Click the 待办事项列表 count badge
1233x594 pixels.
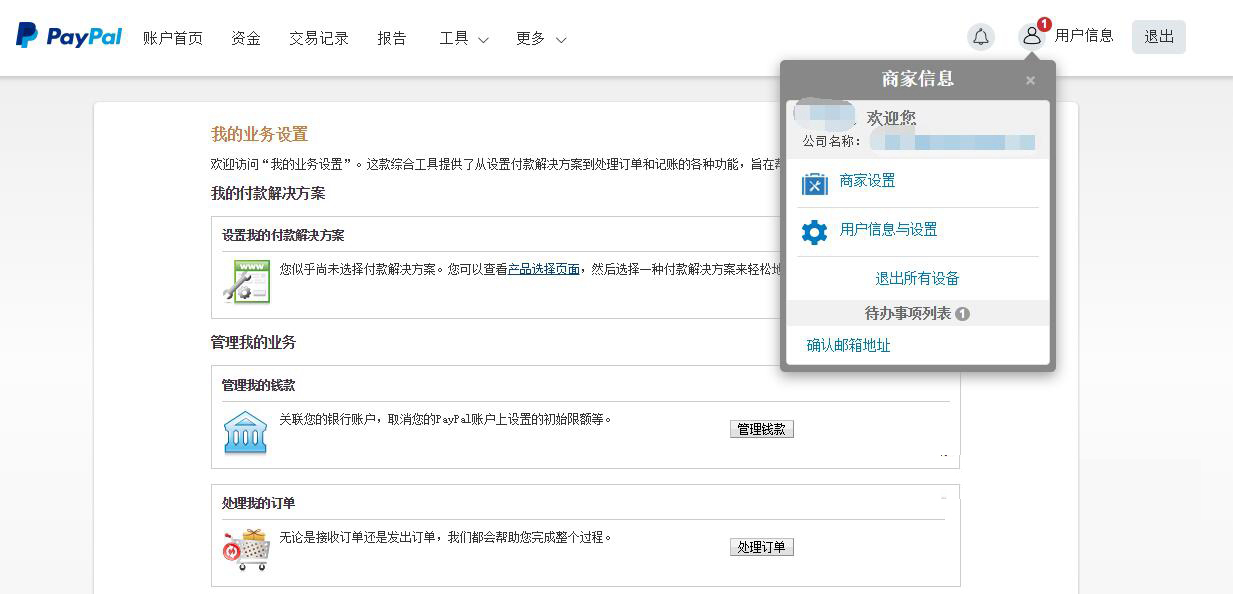tap(962, 314)
